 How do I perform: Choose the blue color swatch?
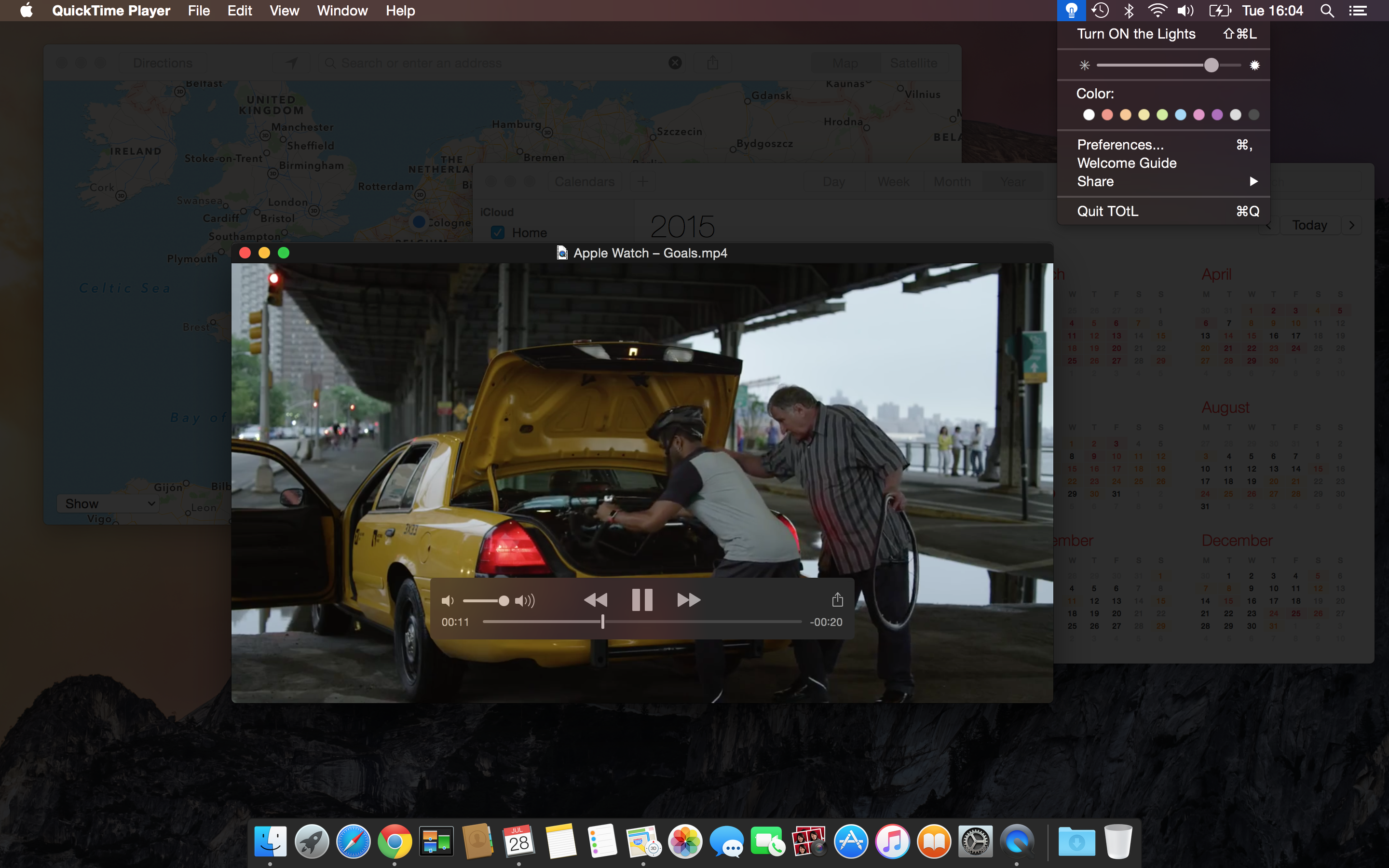tap(1181, 115)
